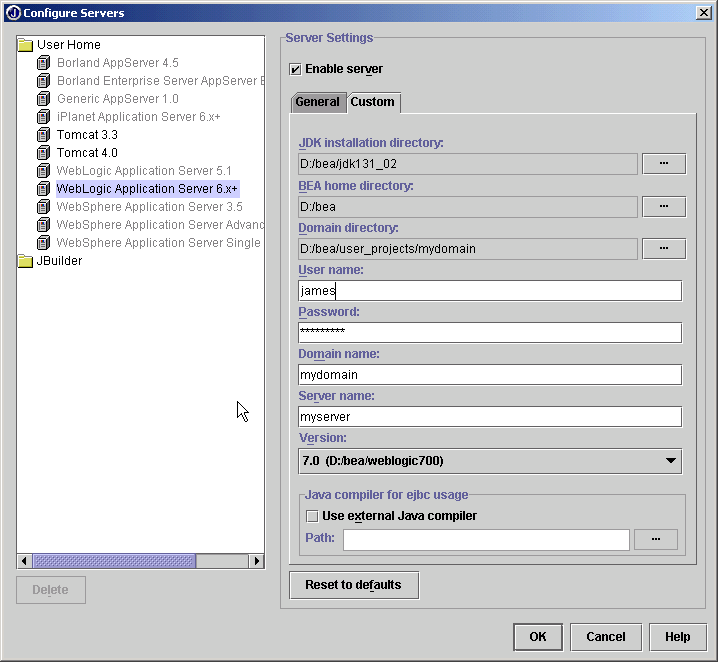This screenshot has height=662, width=718.
Task: Click the Server name field
Action: (x=490, y=417)
